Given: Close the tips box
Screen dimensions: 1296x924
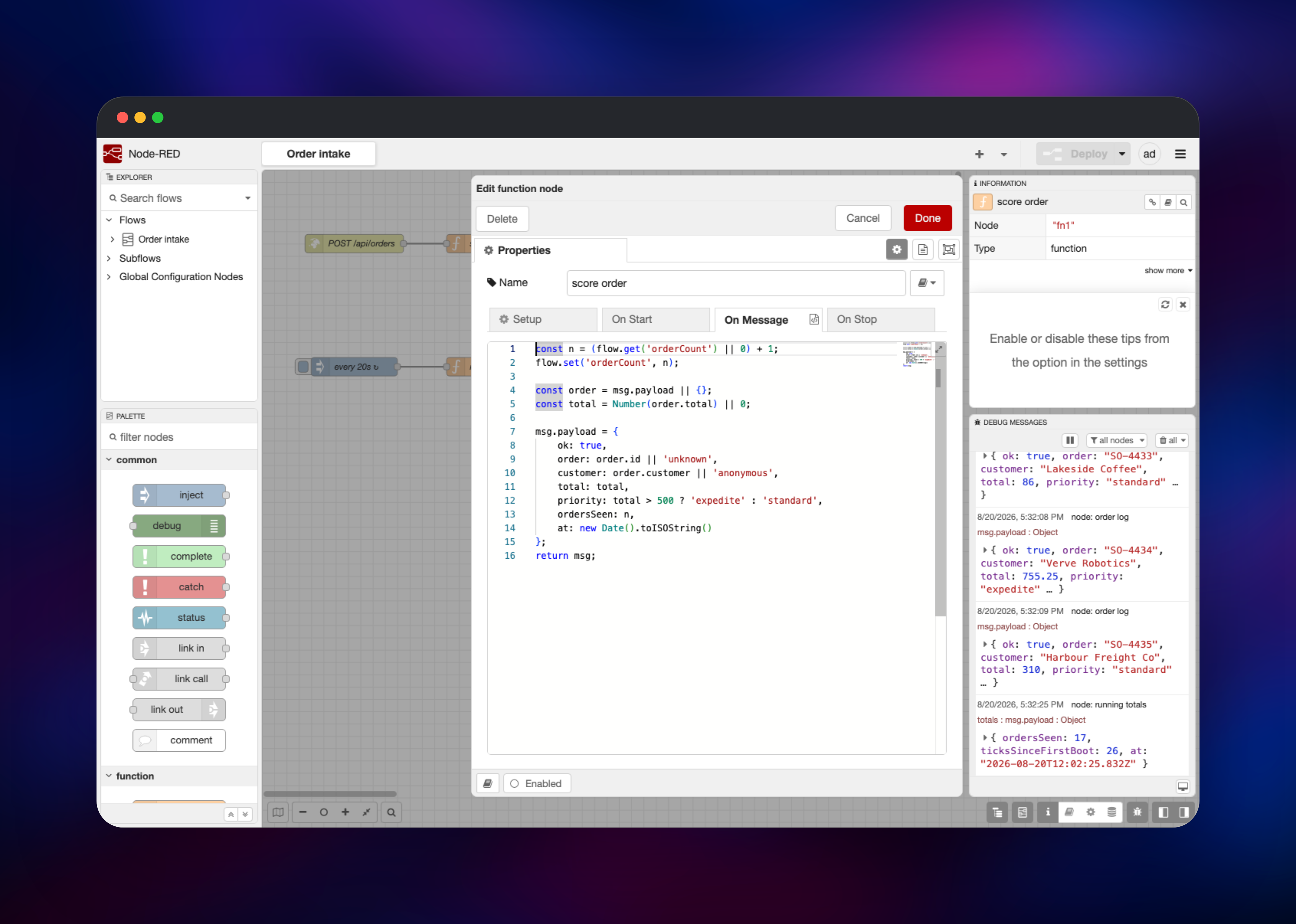Looking at the screenshot, I should coord(1183,304).
